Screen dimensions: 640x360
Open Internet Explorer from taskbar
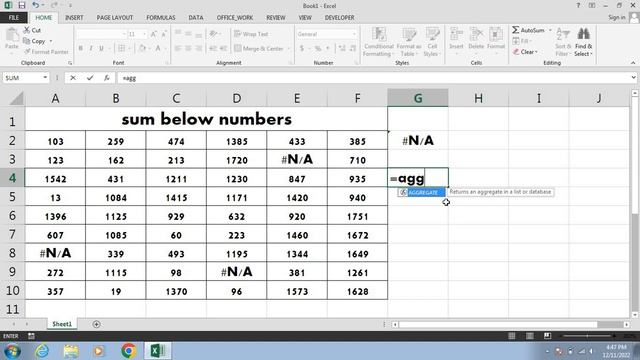(42, 351)
